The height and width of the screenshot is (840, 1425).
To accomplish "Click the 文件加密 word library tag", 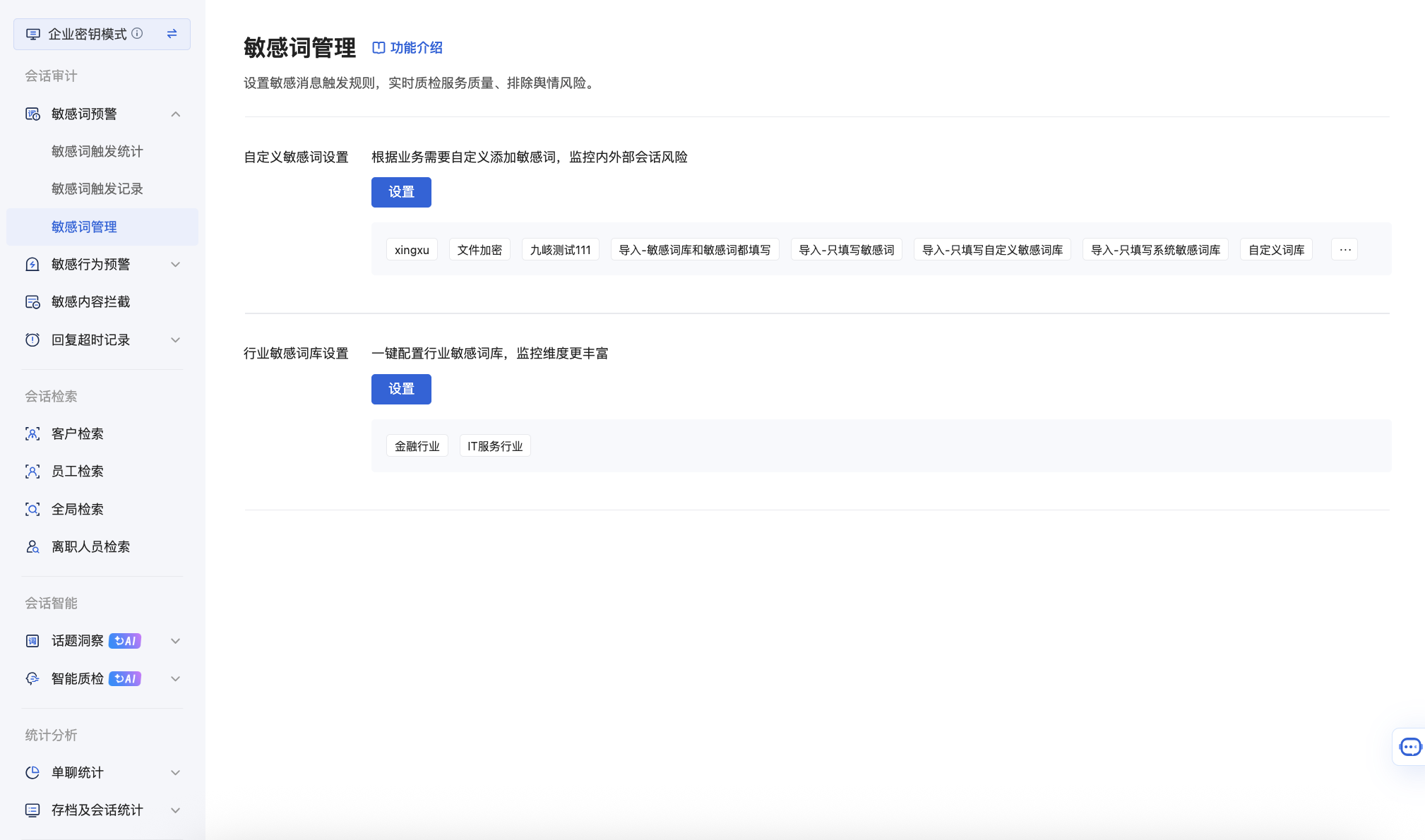I will [x=479, y=249].
